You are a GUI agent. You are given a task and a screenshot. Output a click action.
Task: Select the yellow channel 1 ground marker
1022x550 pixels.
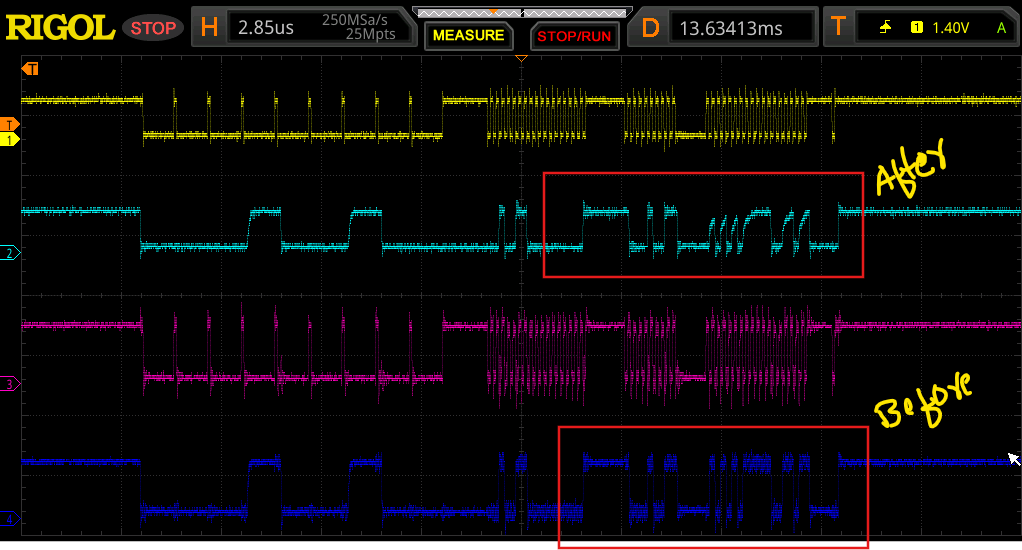point(9,139)
